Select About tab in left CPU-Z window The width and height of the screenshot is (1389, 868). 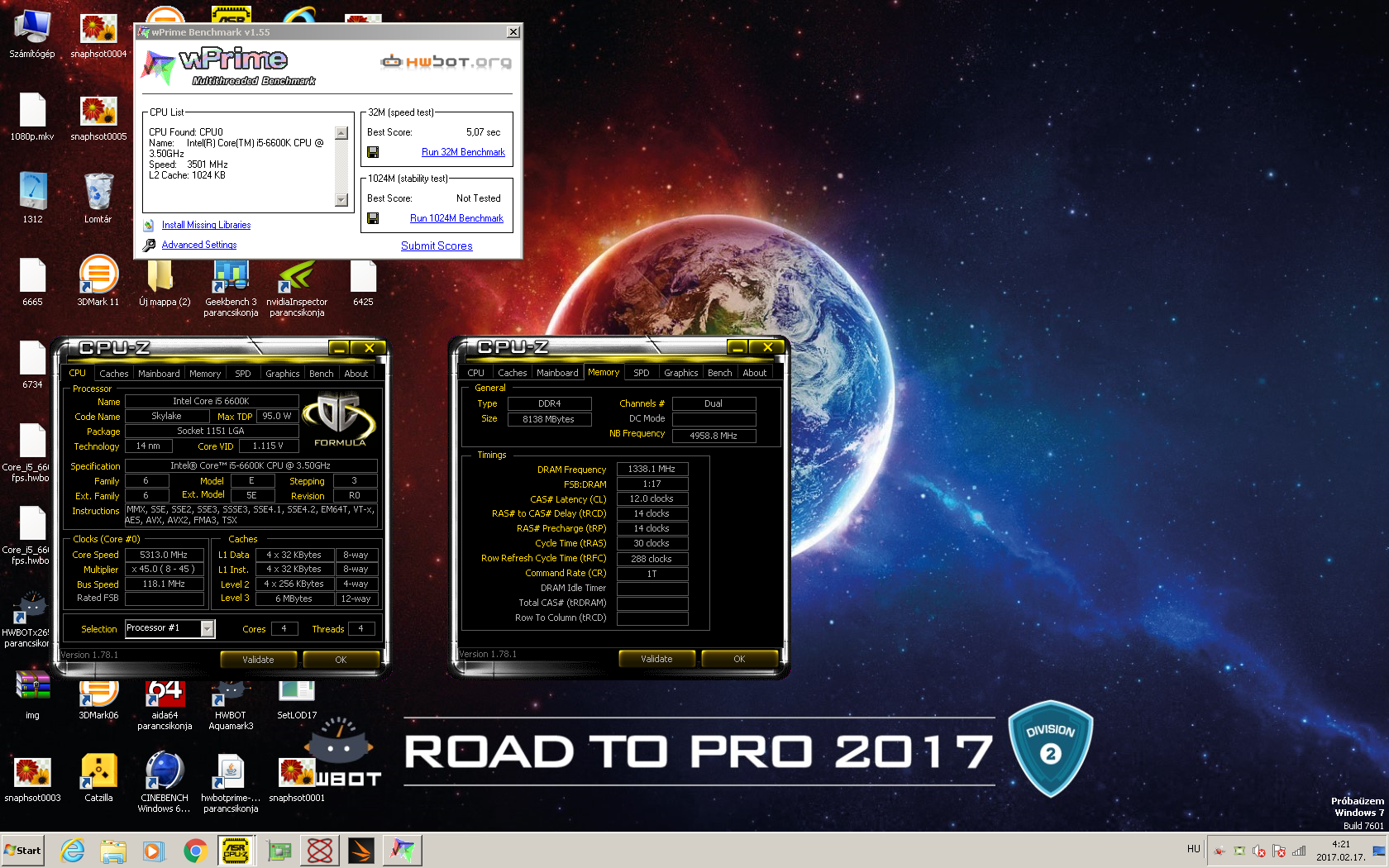(x=356, y=374)
